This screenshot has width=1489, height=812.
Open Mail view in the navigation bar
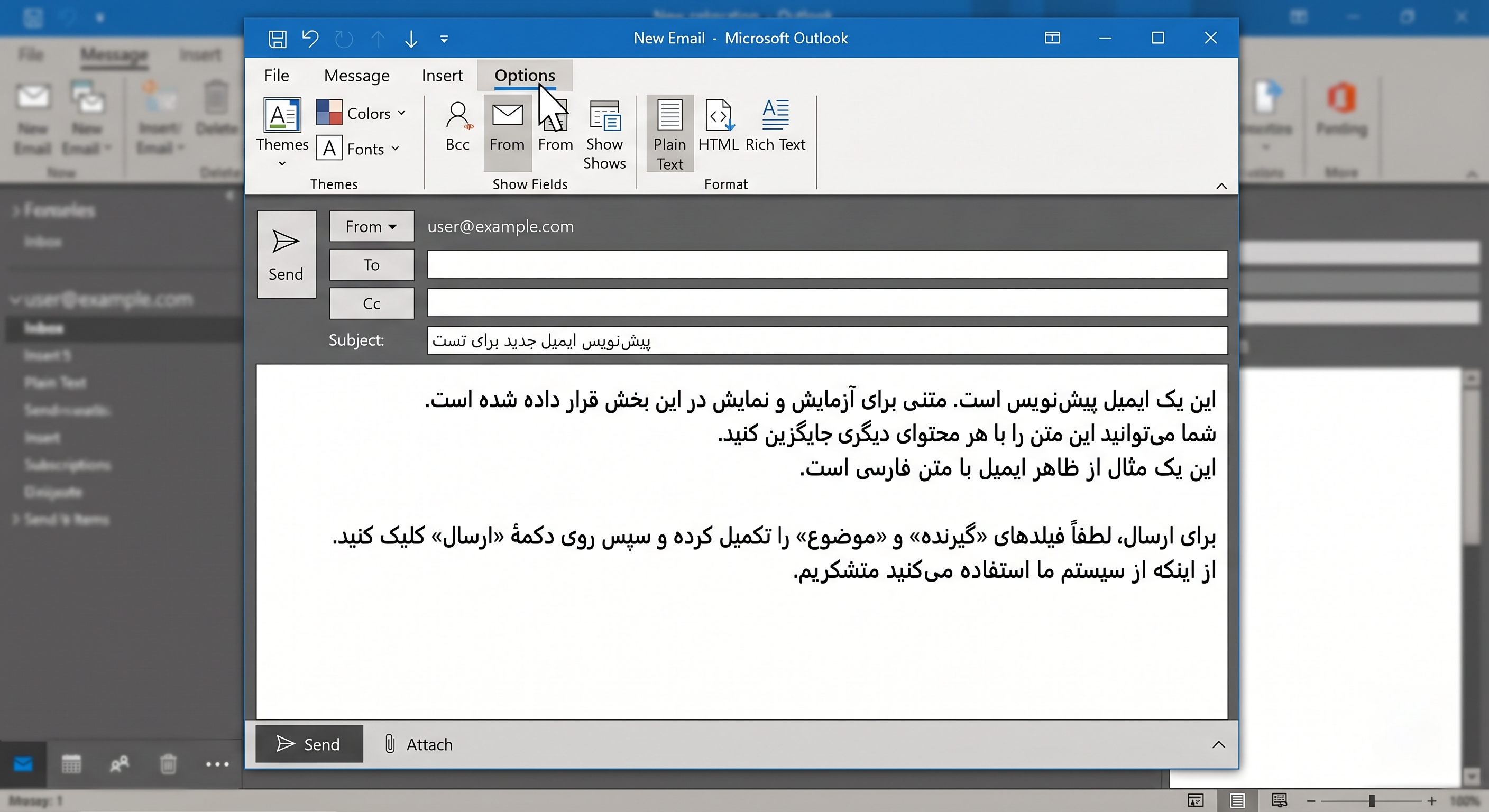23,764
